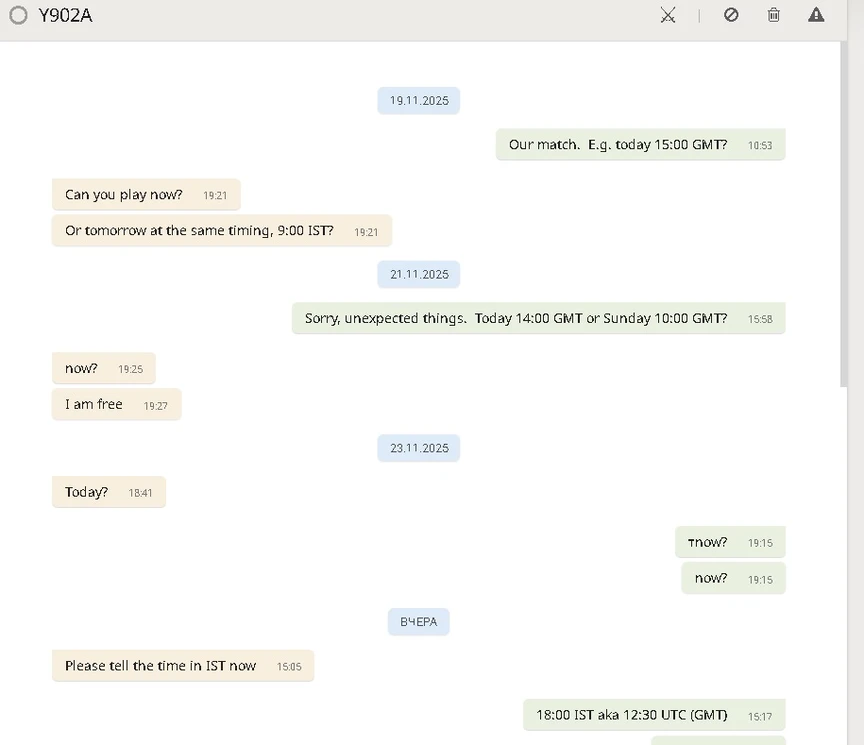Viewport: 864px width, 745px height.
Task: Click the 23.11.2025 date label
Action: pos(419,448)
